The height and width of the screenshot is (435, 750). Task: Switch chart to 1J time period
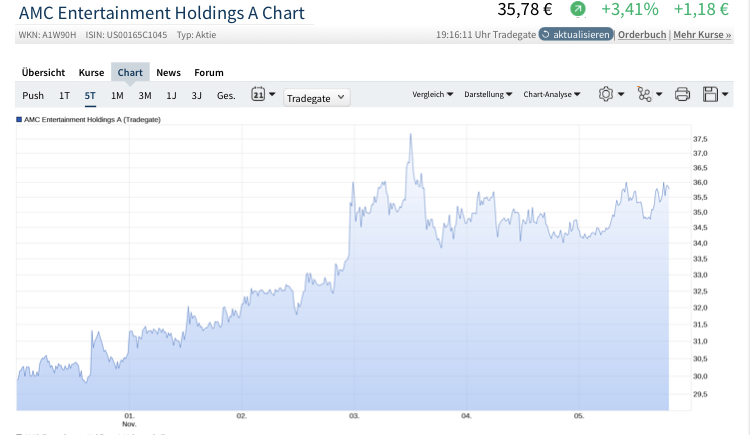[x=171, y=96]
